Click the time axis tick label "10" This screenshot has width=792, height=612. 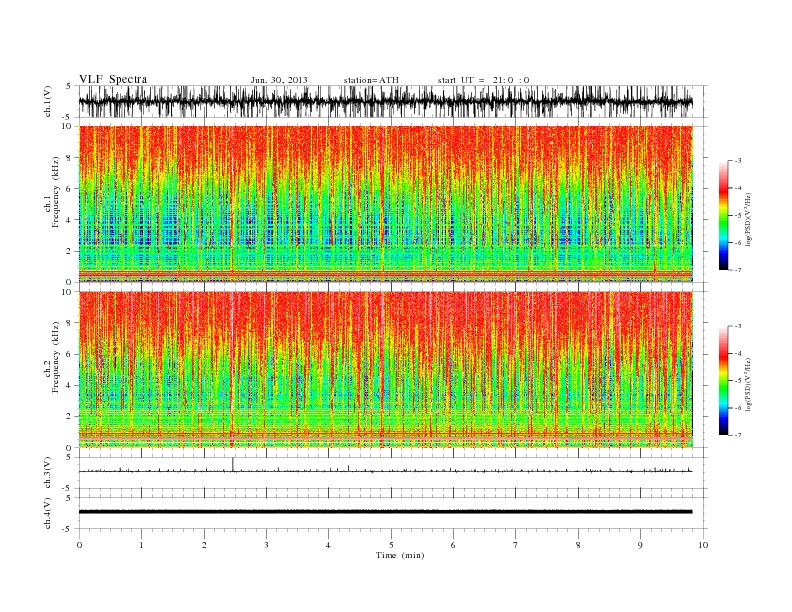click(703, 545)
